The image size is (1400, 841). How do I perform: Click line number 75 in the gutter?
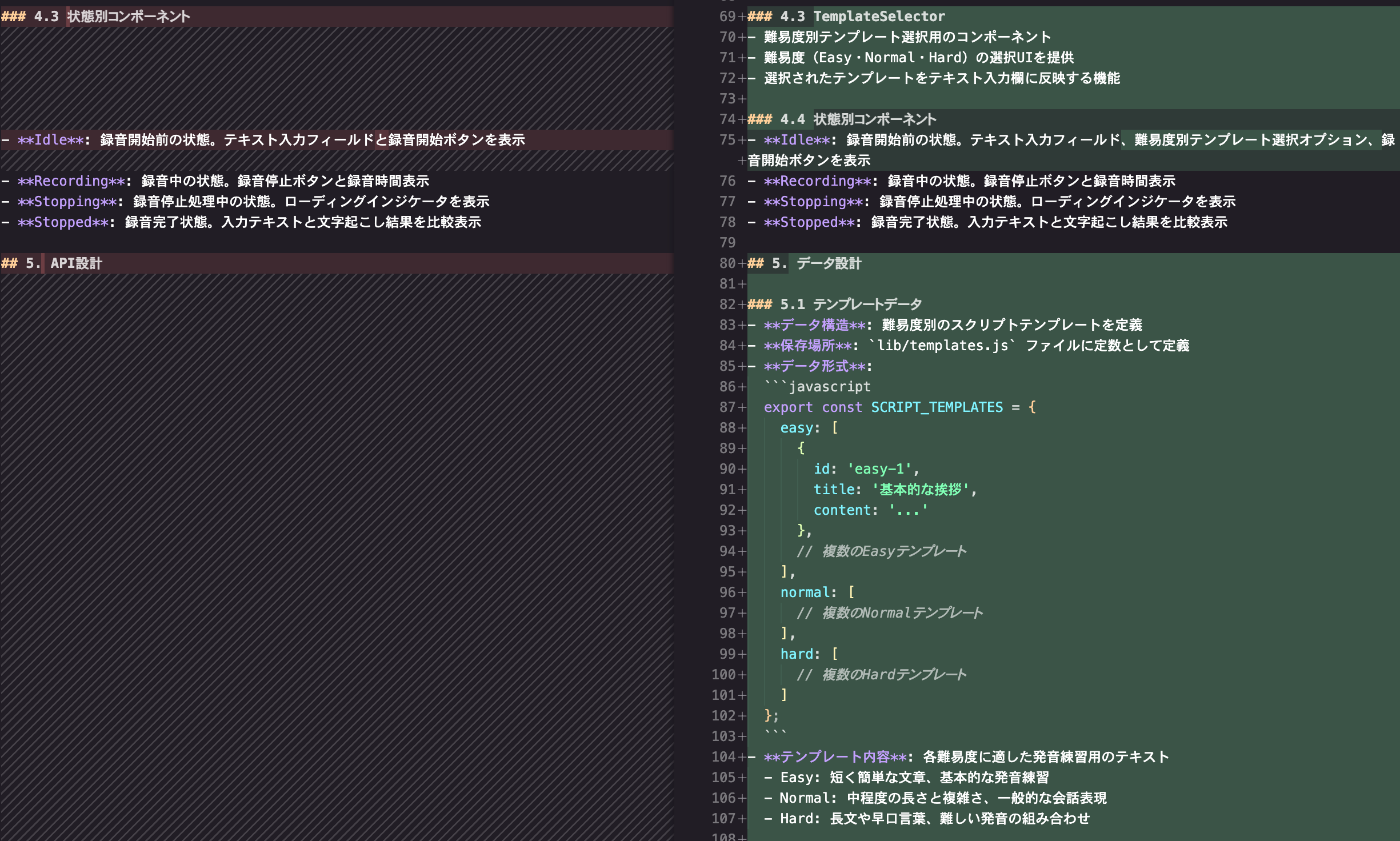pos(727,140)
